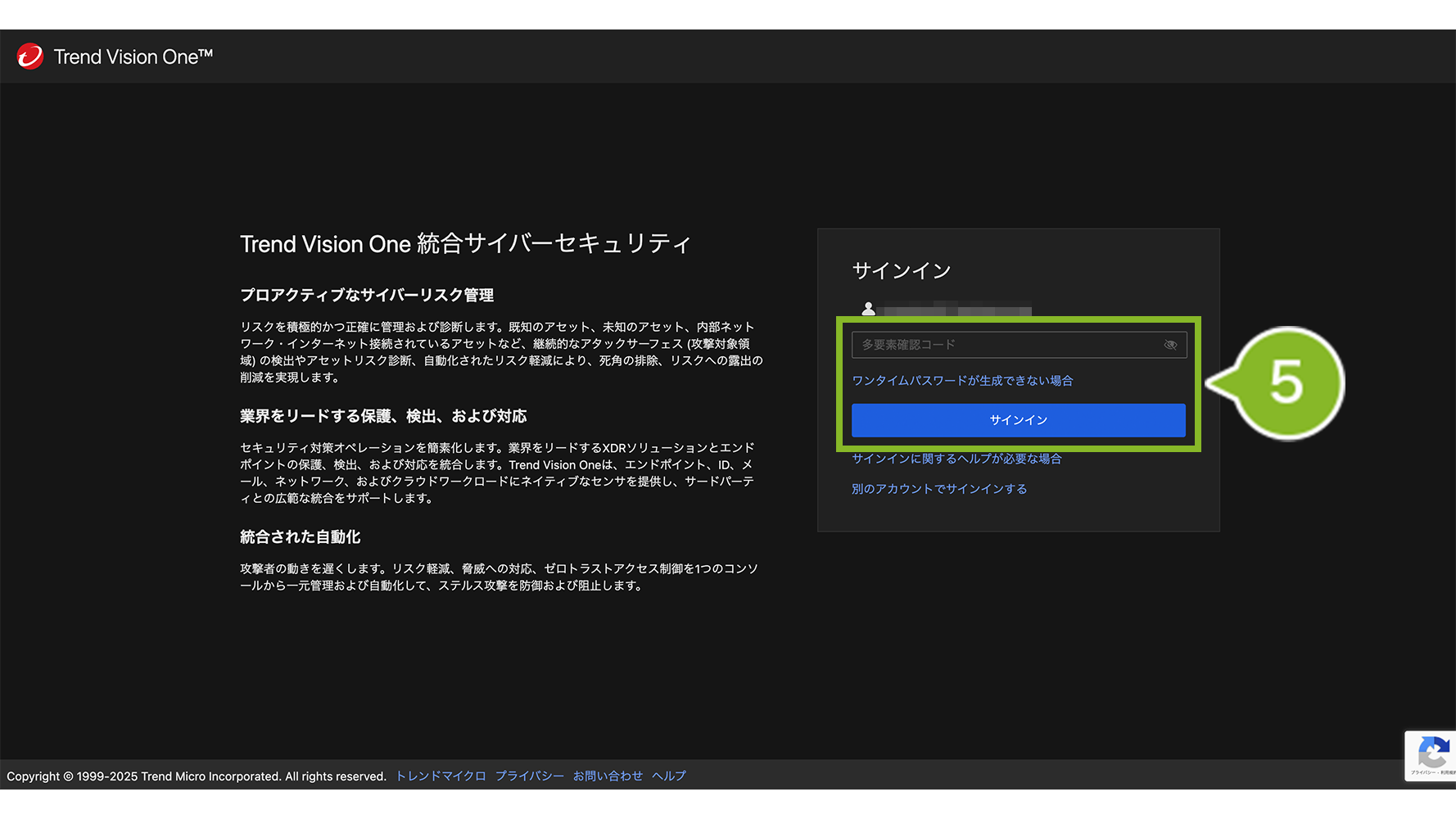
Task: Open the サインインに関するヘルプが必要な場合 link
Action: tap(956, 459)
